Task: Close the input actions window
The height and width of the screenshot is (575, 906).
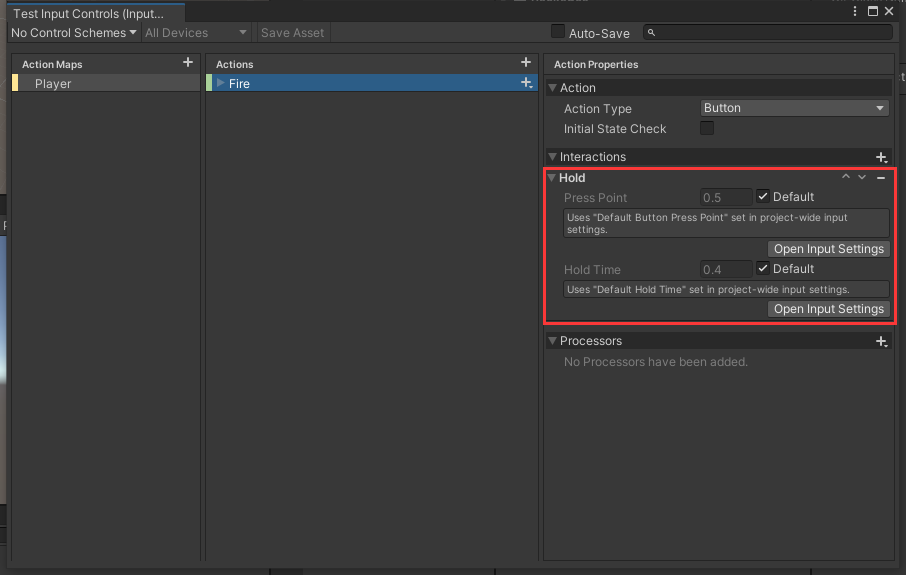Action: (x=889, y=11)
